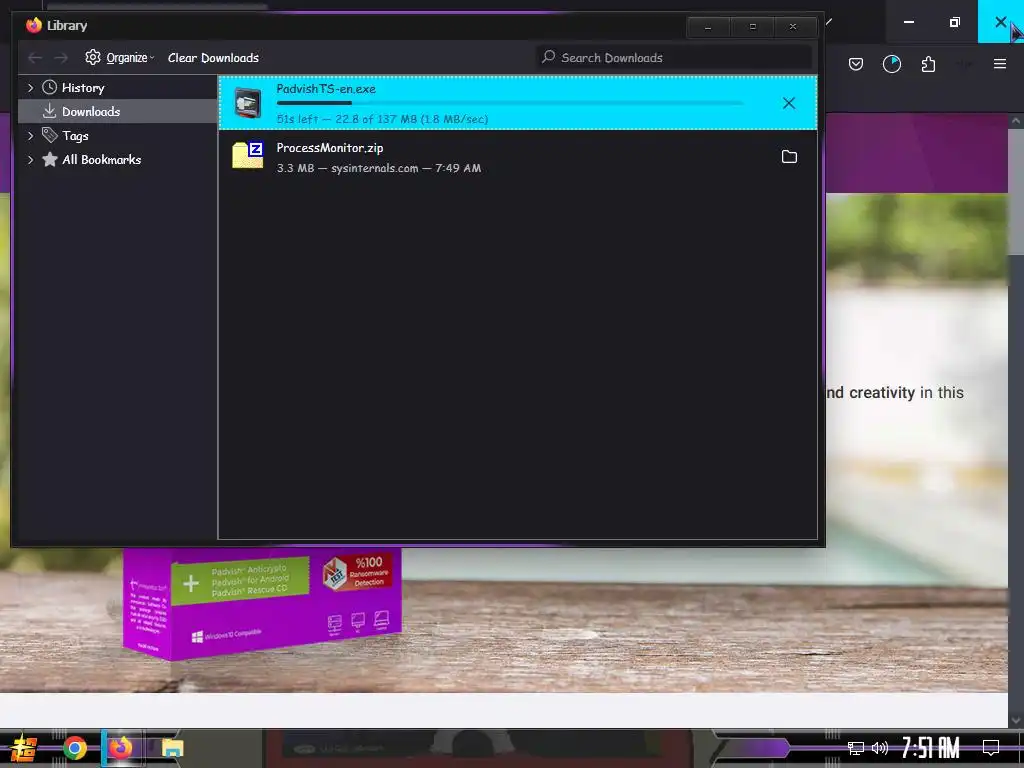Open the notification center icon

click(x=991, y=747)
